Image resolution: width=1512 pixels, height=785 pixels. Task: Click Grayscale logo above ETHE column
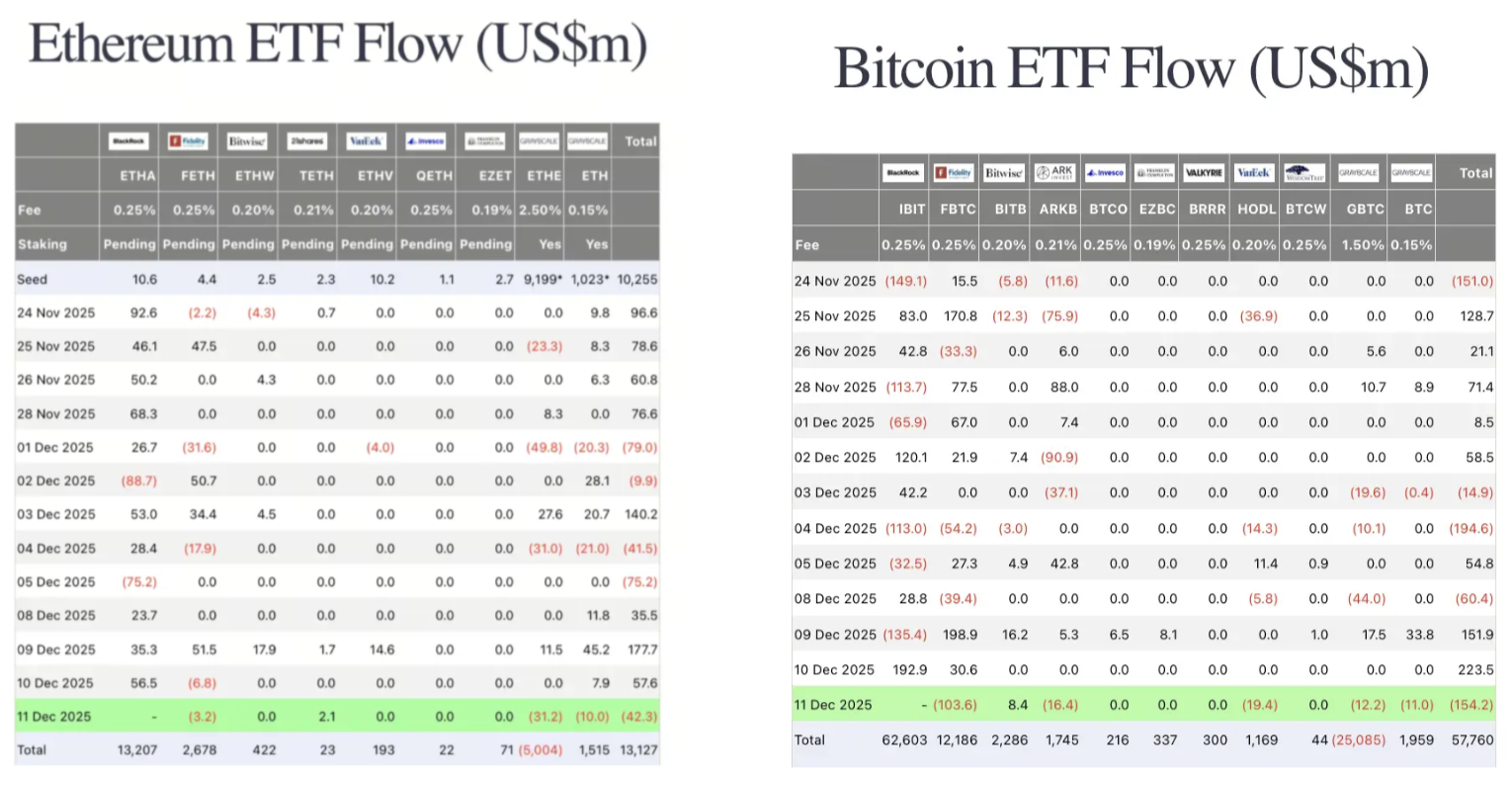click(x=539, y=141)
